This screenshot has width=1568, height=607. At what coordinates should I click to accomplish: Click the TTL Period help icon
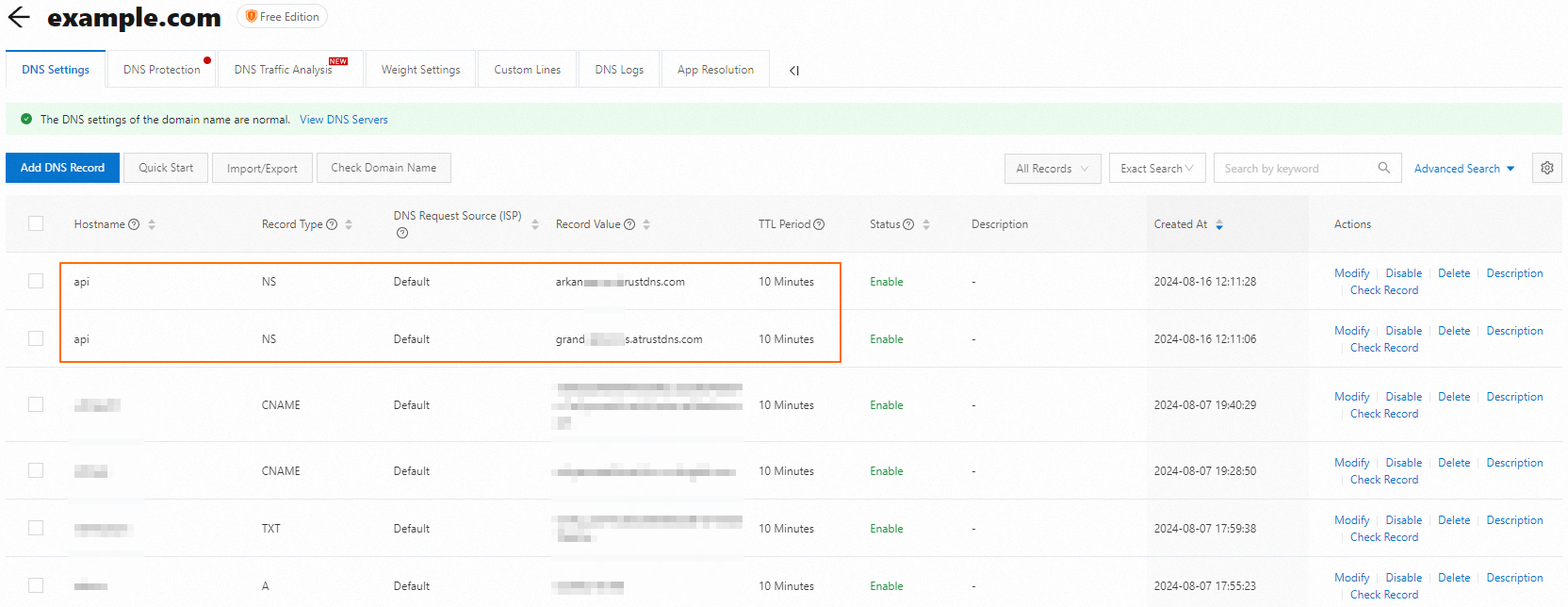819,224
